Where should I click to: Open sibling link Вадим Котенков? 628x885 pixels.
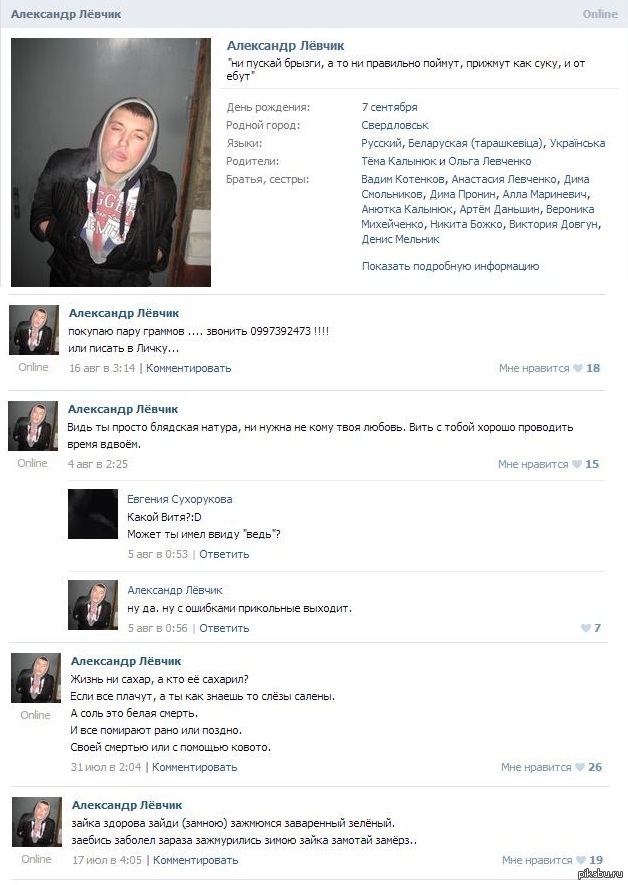point(403,179)
